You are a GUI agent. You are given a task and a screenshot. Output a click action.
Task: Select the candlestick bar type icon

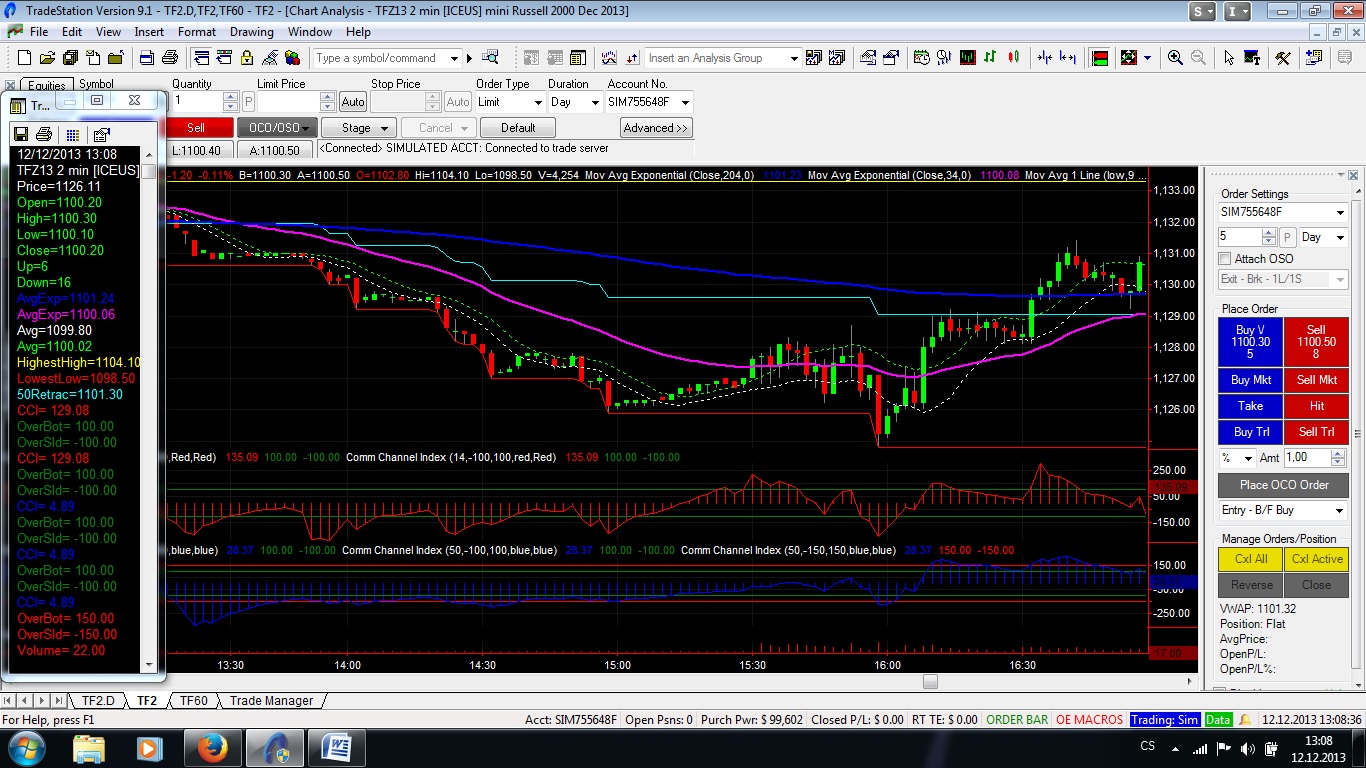tap(1013, 58)
